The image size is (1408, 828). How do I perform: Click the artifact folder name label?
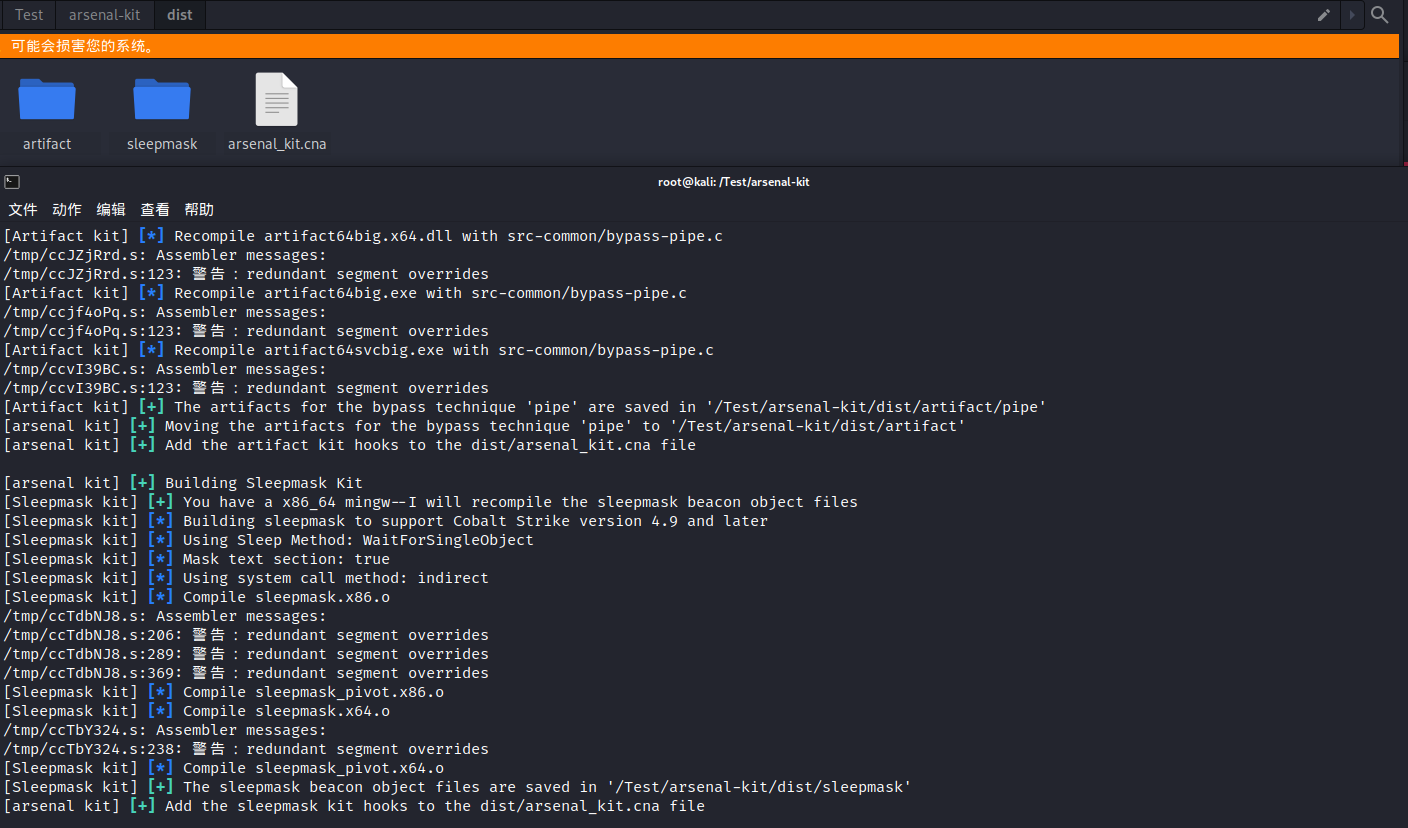(x=47, y=144)
